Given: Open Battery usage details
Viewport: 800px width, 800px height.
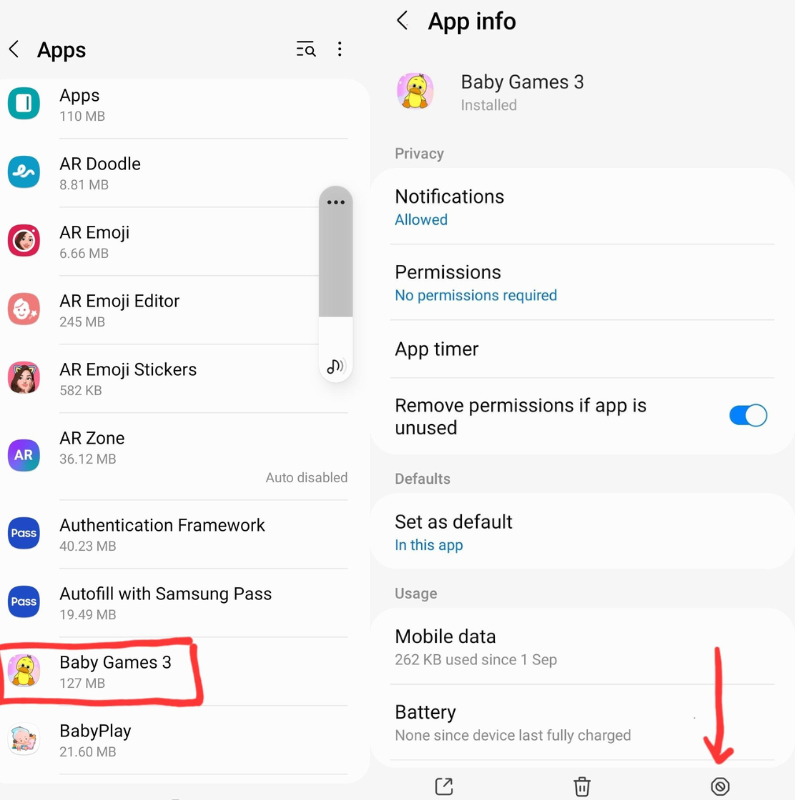Looking at the screenshot, I should pyautogui.click(x=582, y=723).
